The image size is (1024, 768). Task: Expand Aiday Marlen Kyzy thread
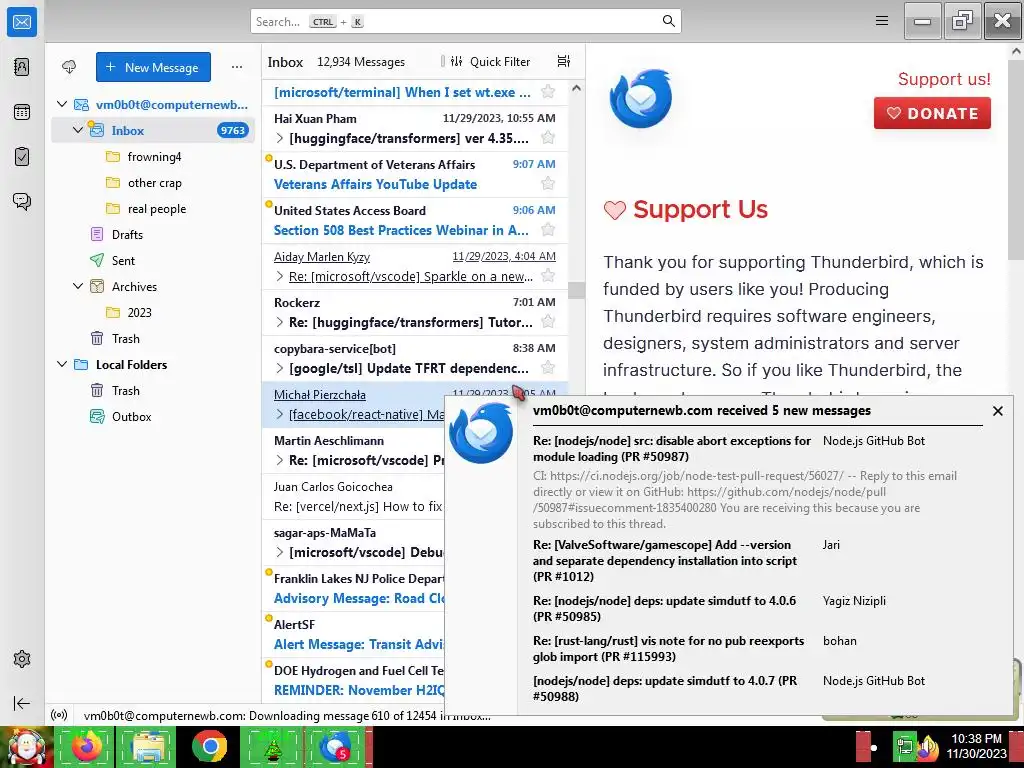tap(280, 276)
